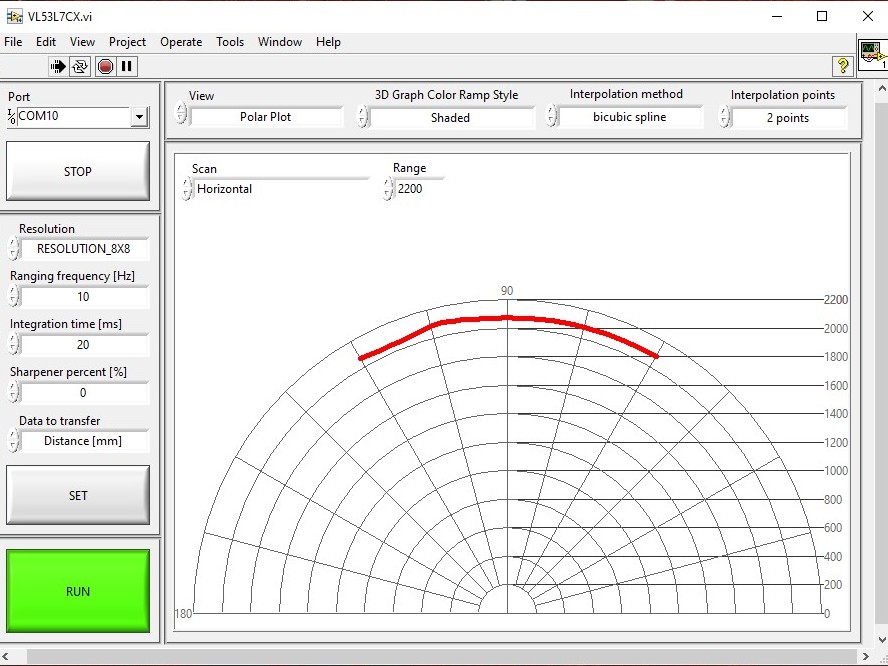This screenshot has width=888, height=666.
Task: Click the STOP button
Action: point(78,171)
